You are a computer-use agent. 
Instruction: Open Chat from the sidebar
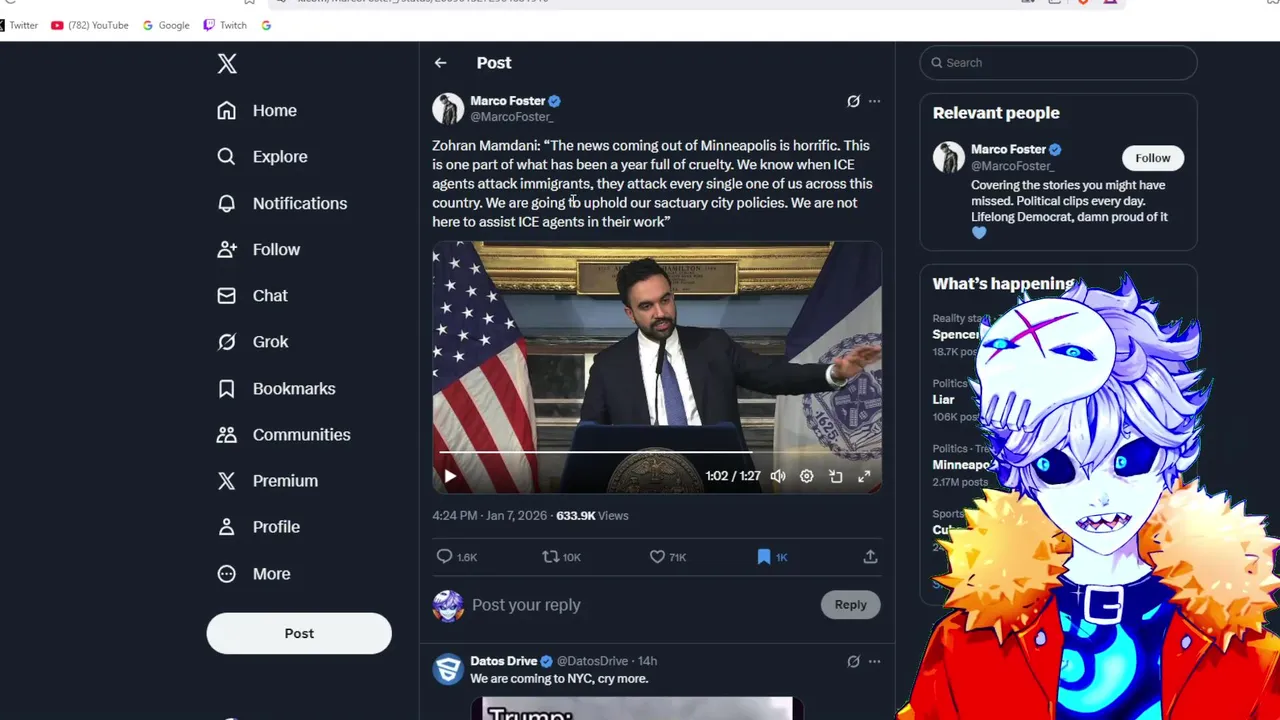click(x=252, y=296)
